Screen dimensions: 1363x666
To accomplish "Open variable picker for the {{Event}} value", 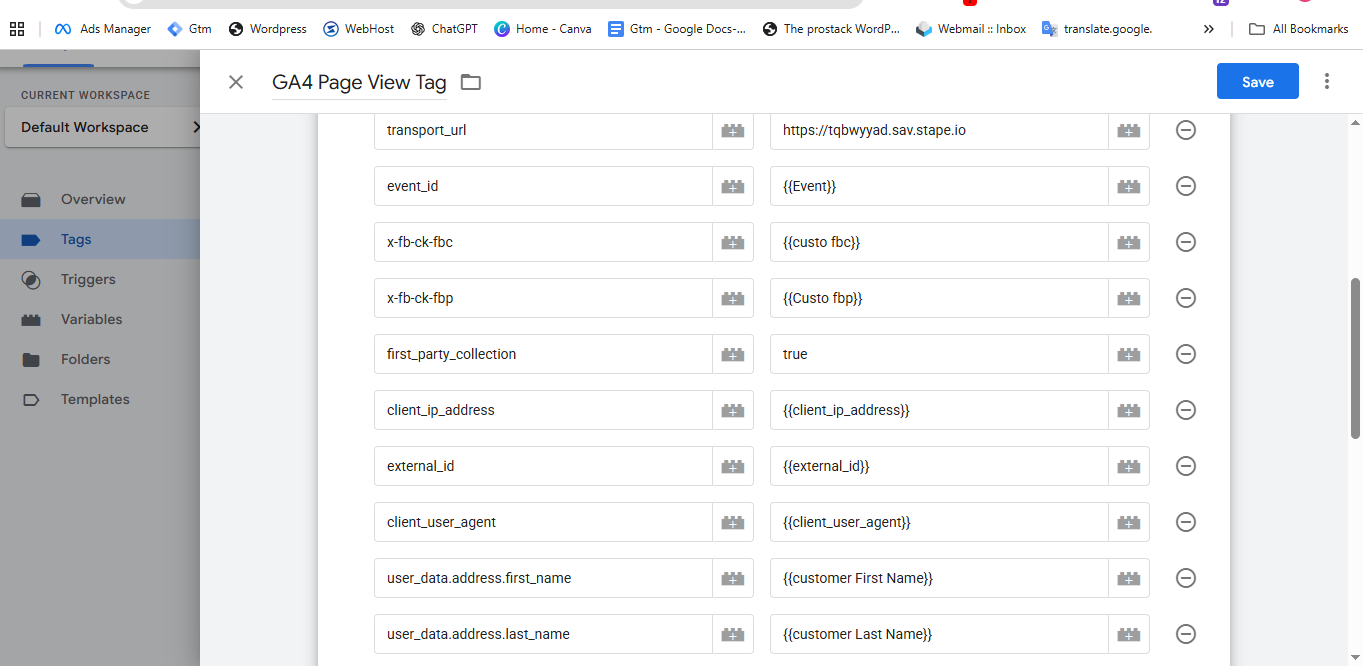I will pyautogui.click(x=1128, y=186).
